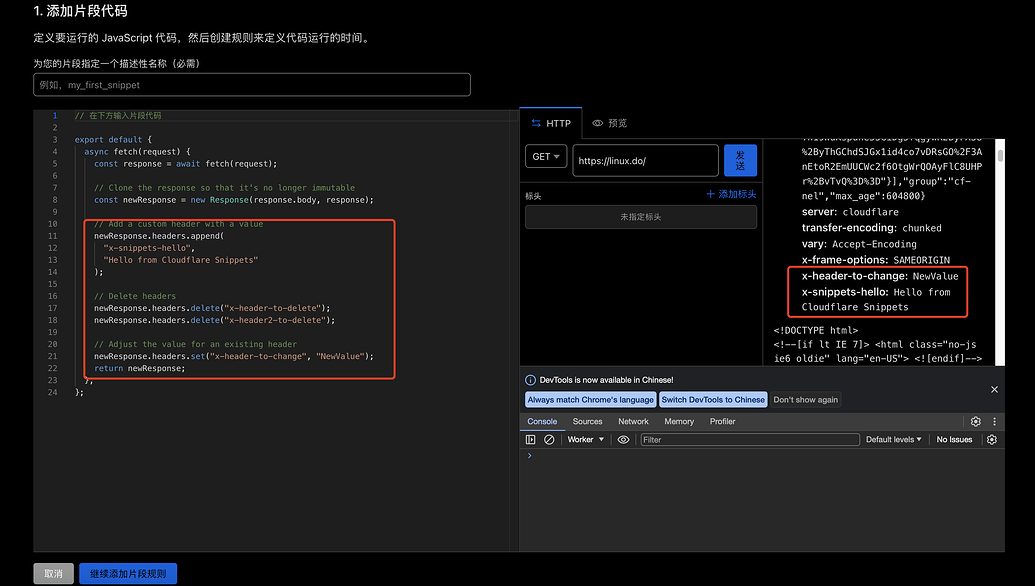Click Always match Chrome's language

point(590,400)
